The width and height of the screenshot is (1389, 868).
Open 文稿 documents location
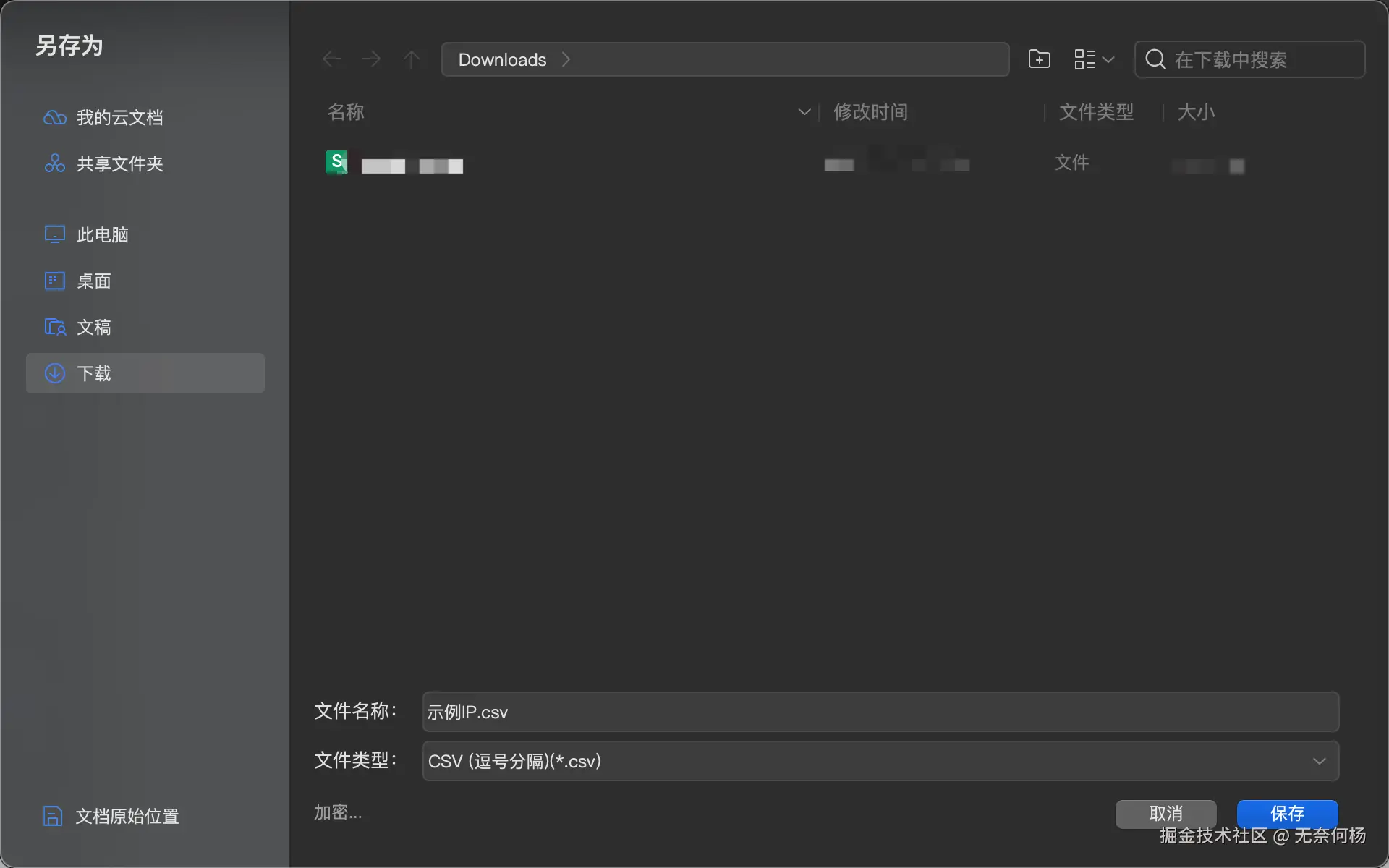click(93, 327)
